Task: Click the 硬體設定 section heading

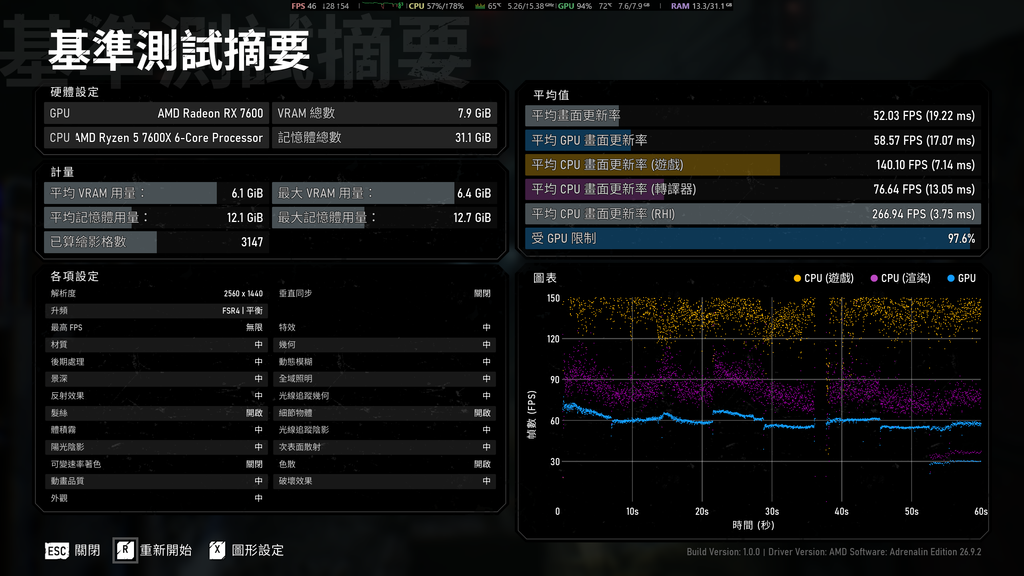Action: 75,92
